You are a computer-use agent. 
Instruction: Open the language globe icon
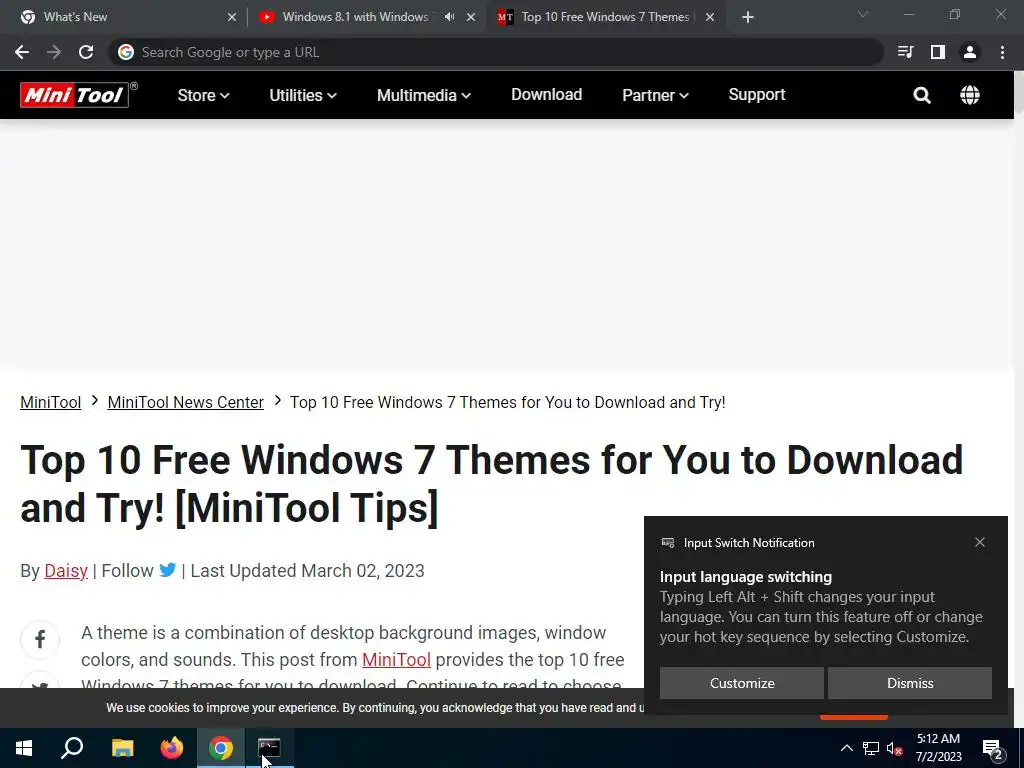[x=970, y=95]
